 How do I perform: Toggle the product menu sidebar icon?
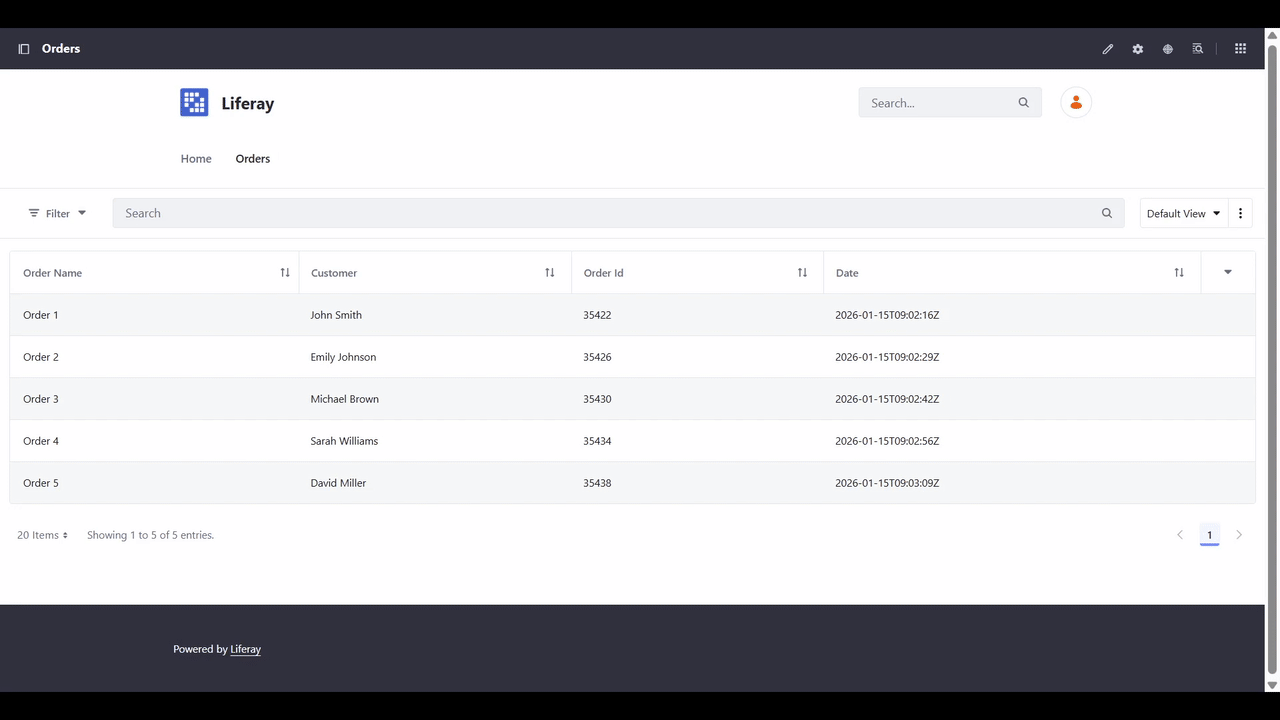(24, 49)
